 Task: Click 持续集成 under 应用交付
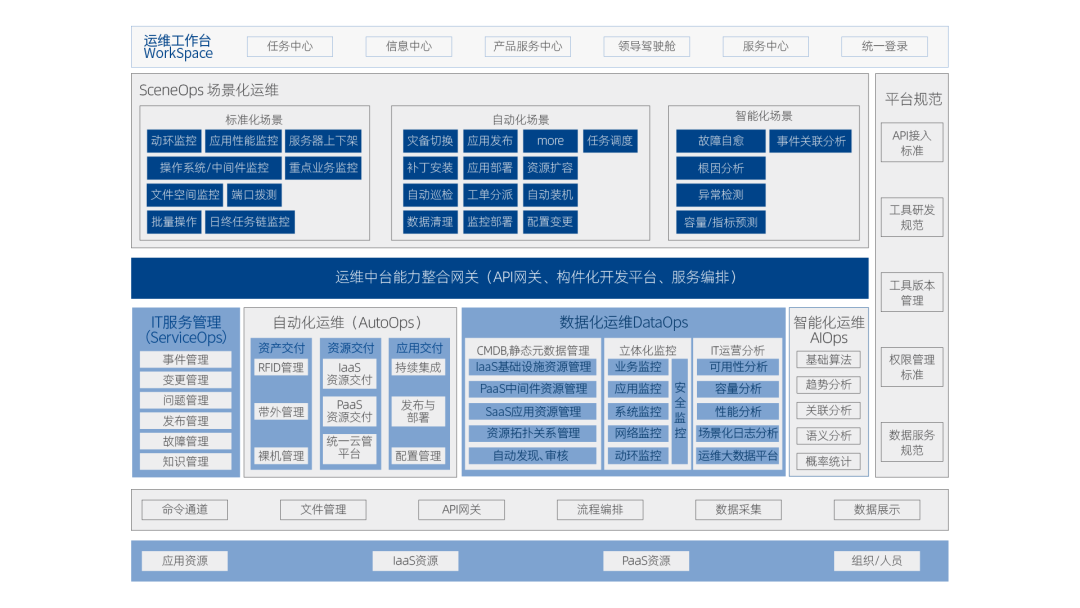coord(418,368)
